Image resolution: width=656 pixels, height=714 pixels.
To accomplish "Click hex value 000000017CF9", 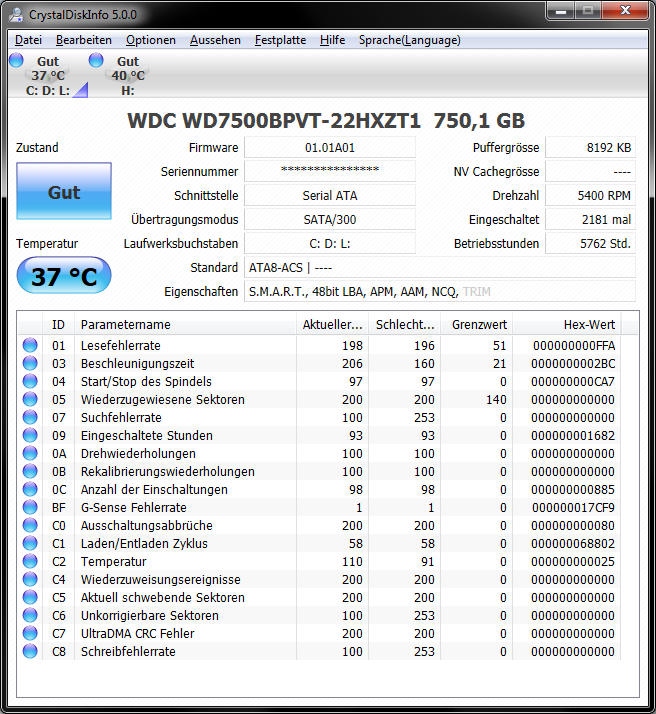I will point(573,507).
